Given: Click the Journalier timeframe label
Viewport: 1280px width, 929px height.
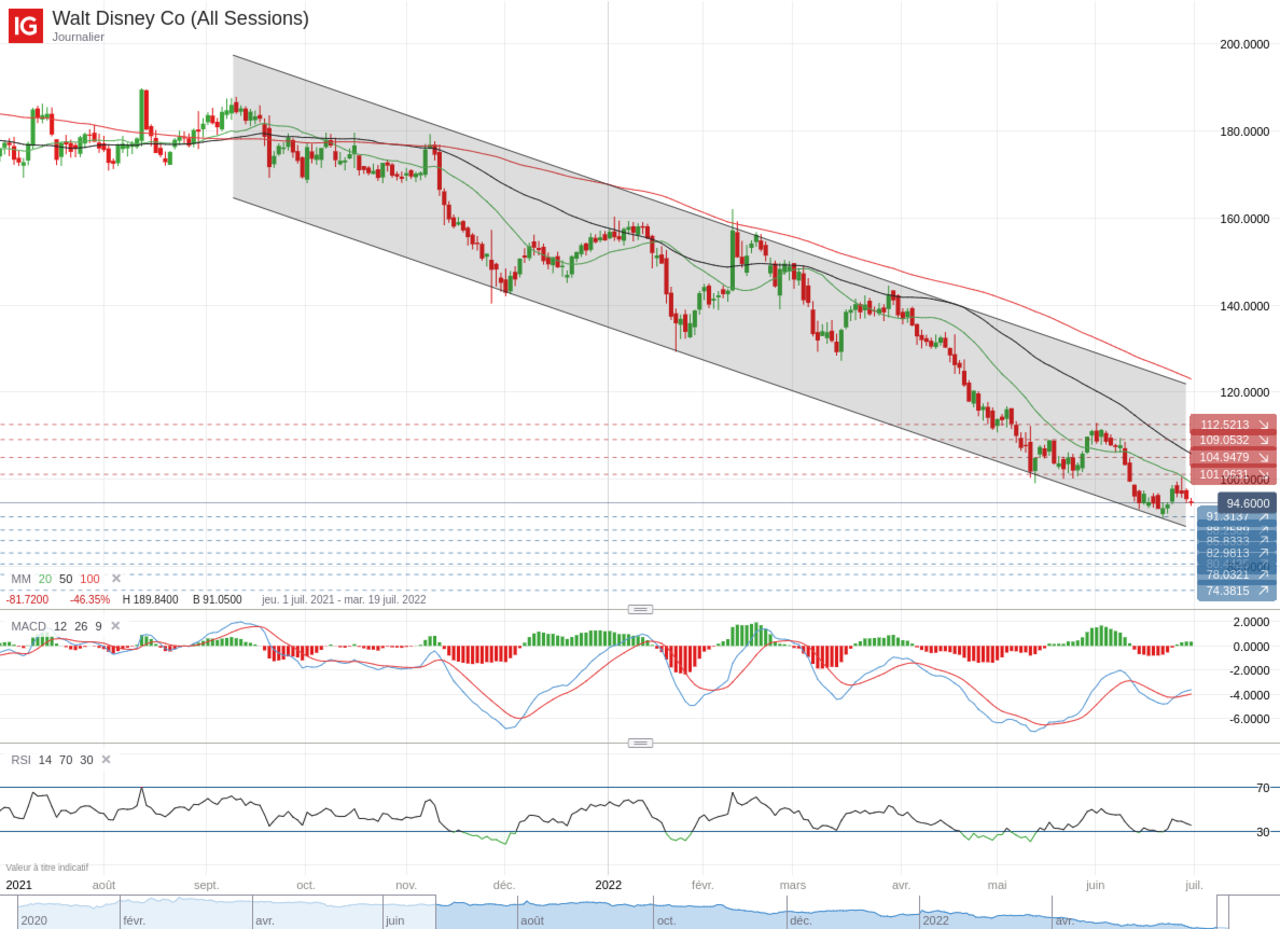Looking at the screenshot, I should point(78,37).
